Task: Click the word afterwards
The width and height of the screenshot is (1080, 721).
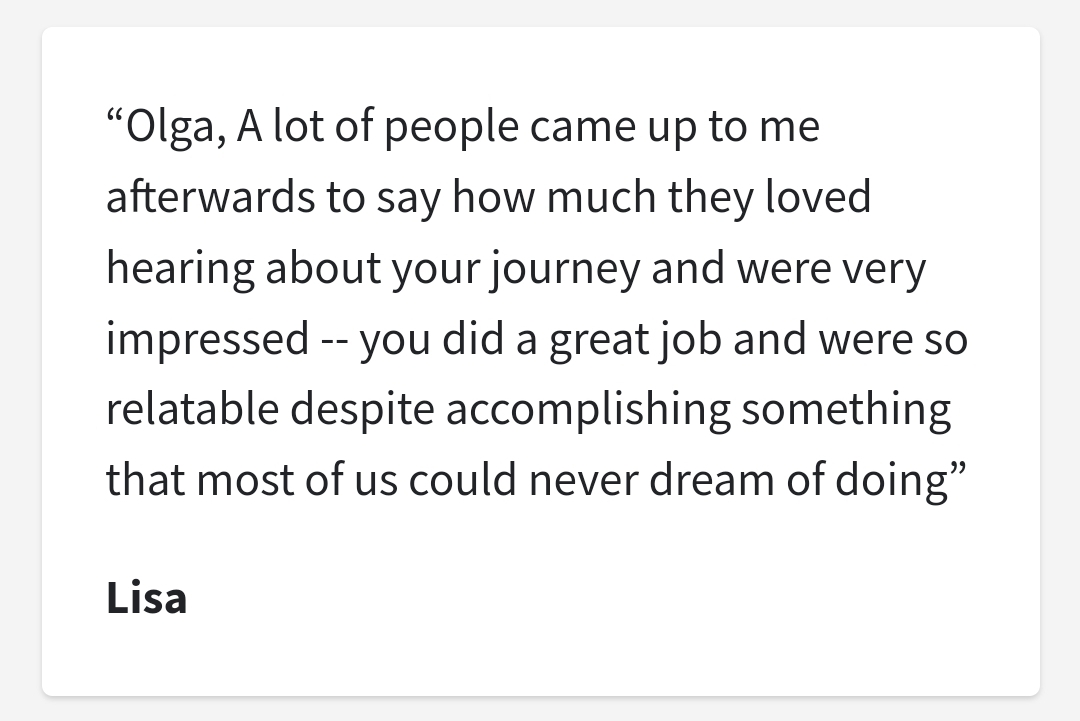Action: coord(211,197)
